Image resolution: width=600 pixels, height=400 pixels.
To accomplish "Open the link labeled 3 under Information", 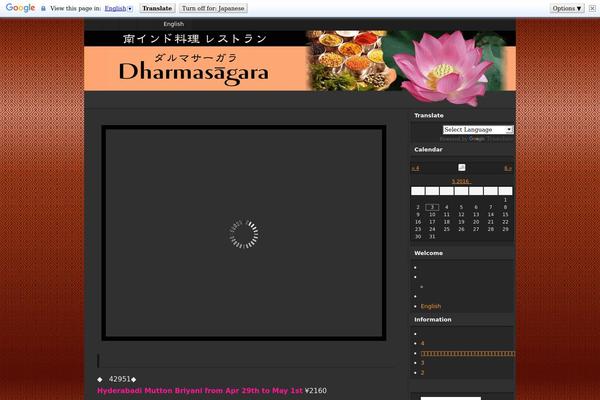I will 422,362.
